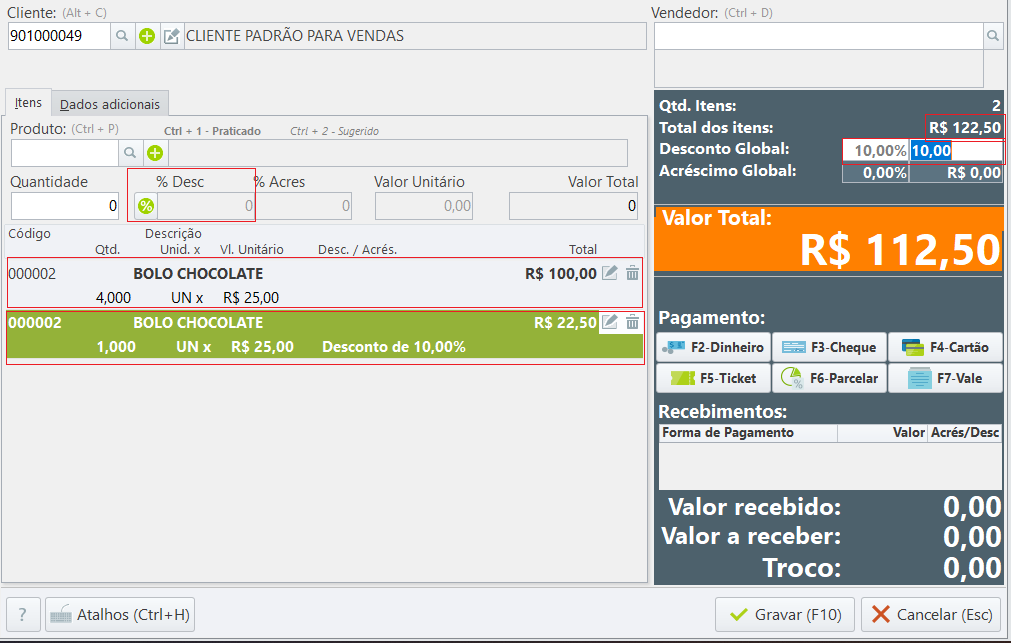The width and height of the screenshot is (1011, 643).
Task: Click the question mark help button
Action: click(x=23, y=615)
